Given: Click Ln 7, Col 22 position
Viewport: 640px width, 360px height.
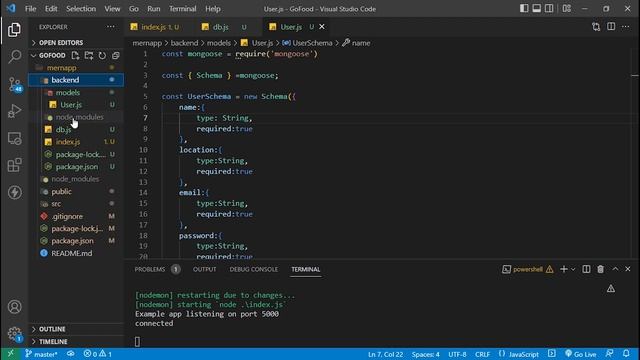Looking at the screenshot, I should tap(385, 354).
